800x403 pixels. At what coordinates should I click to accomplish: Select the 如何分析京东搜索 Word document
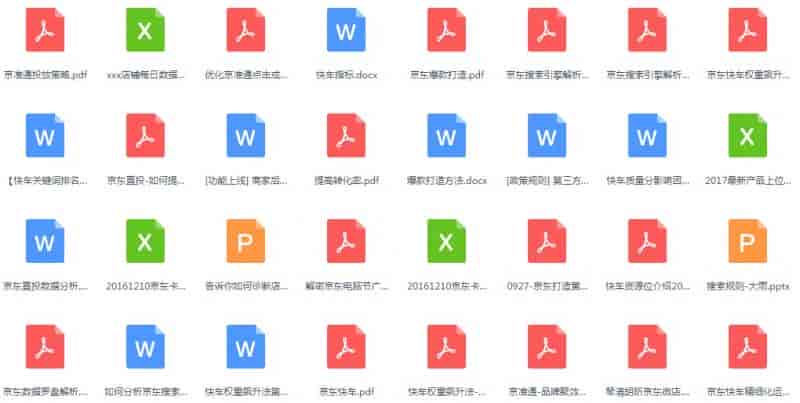pyautogui.click(x=145, y=347)
